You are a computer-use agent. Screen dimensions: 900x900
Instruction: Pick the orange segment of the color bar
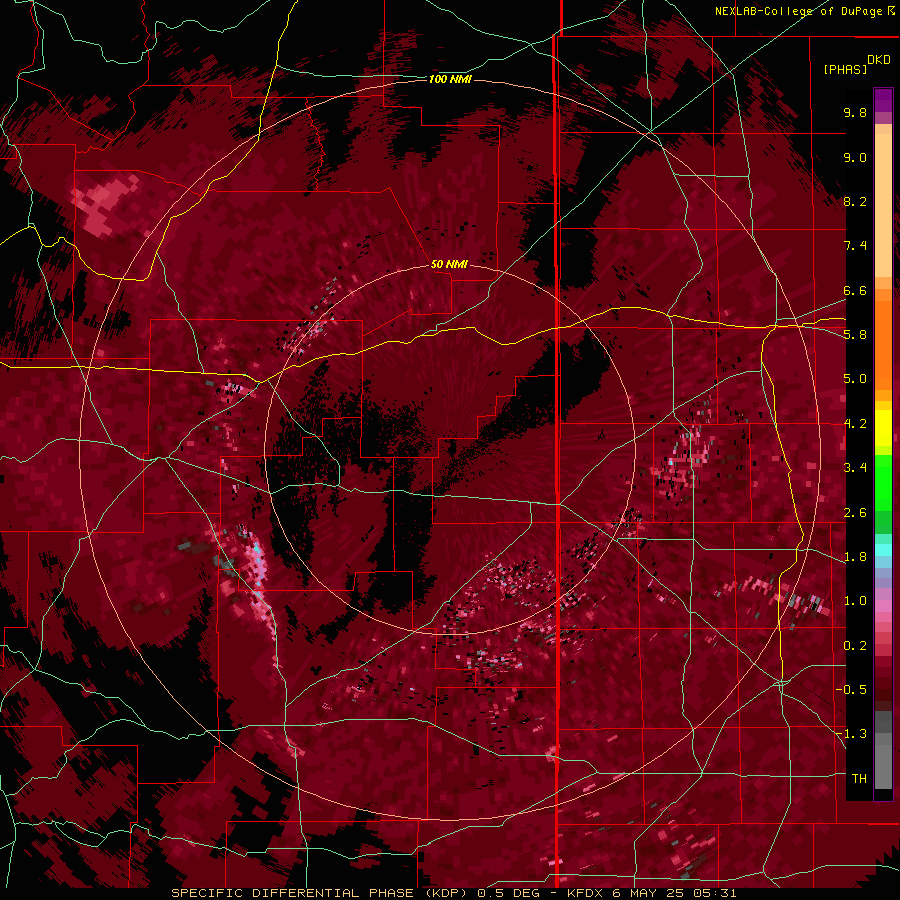click(x=883, y=344)
